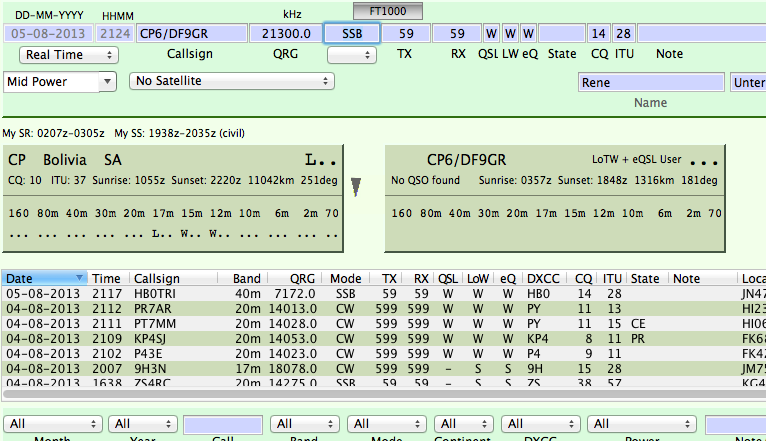766x441 pixels.
Task: Toggle the LW status W box
Action: coord(510,33)
